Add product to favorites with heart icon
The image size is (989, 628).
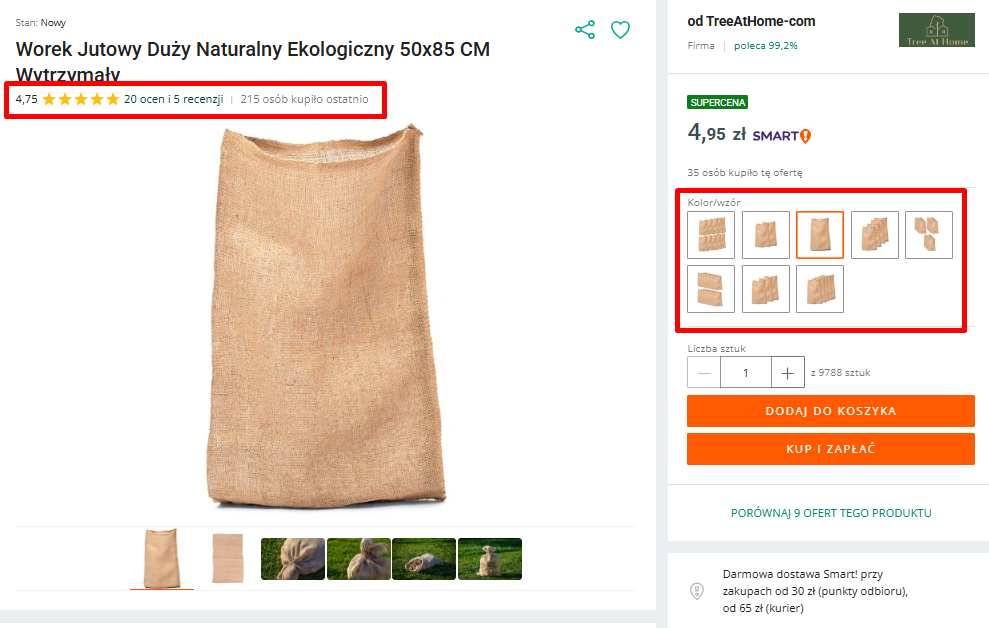click(620, 30)
